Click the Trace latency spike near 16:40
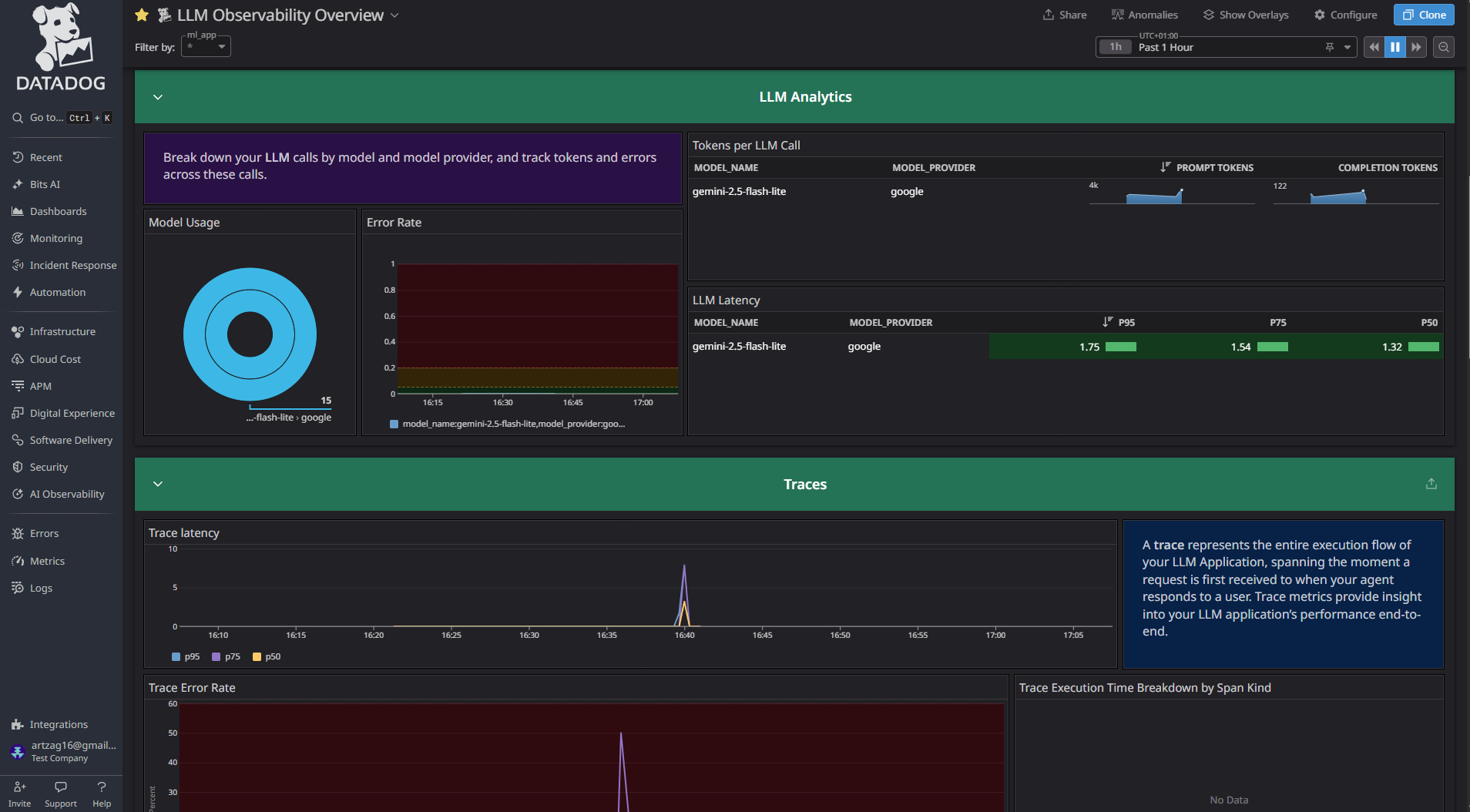 (684, 595)
